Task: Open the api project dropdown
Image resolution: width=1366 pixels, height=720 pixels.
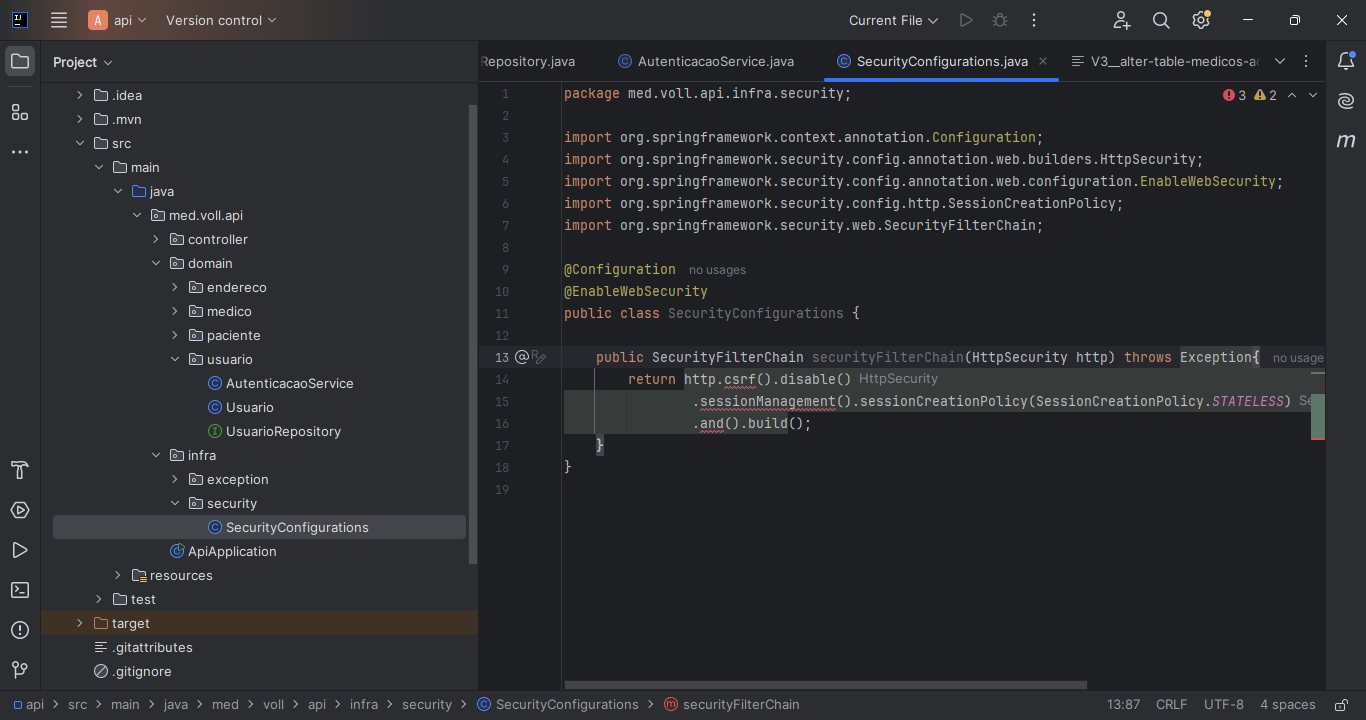Action: pos(118,20)
